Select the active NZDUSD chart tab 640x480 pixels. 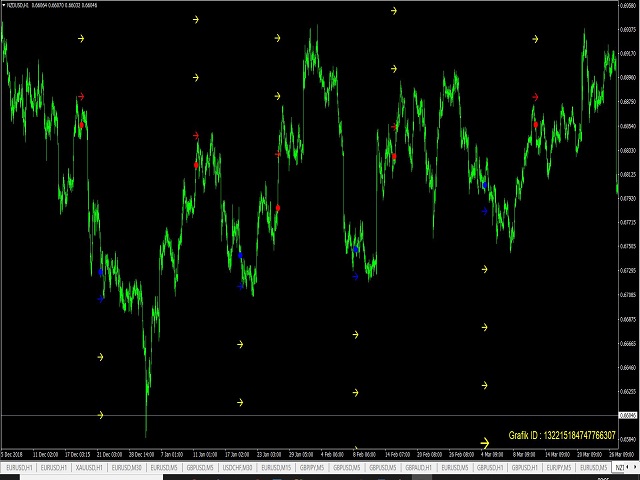(620, 467)
